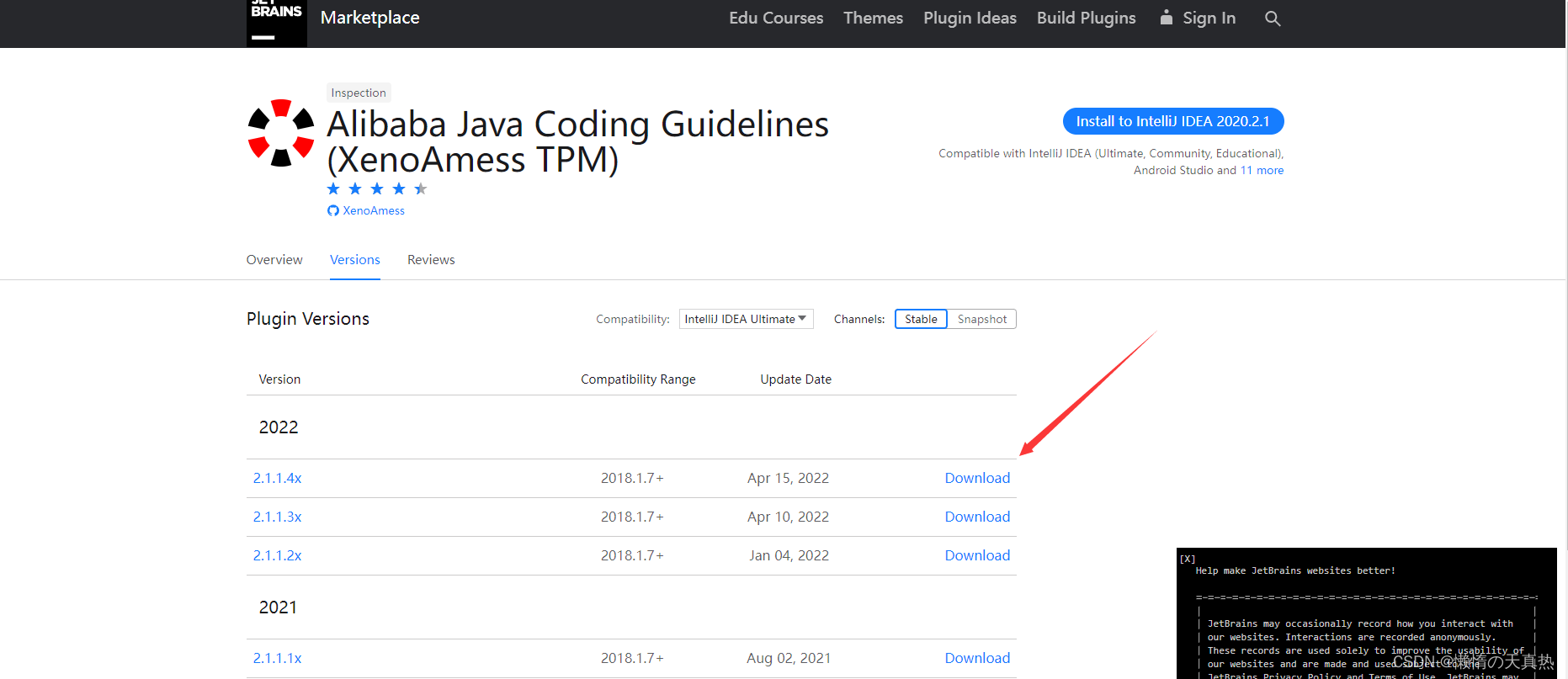Image resolution: width=1568 pixels, height=679 pixels.
Task: Select the Versions tab
Action: point(355,260)
